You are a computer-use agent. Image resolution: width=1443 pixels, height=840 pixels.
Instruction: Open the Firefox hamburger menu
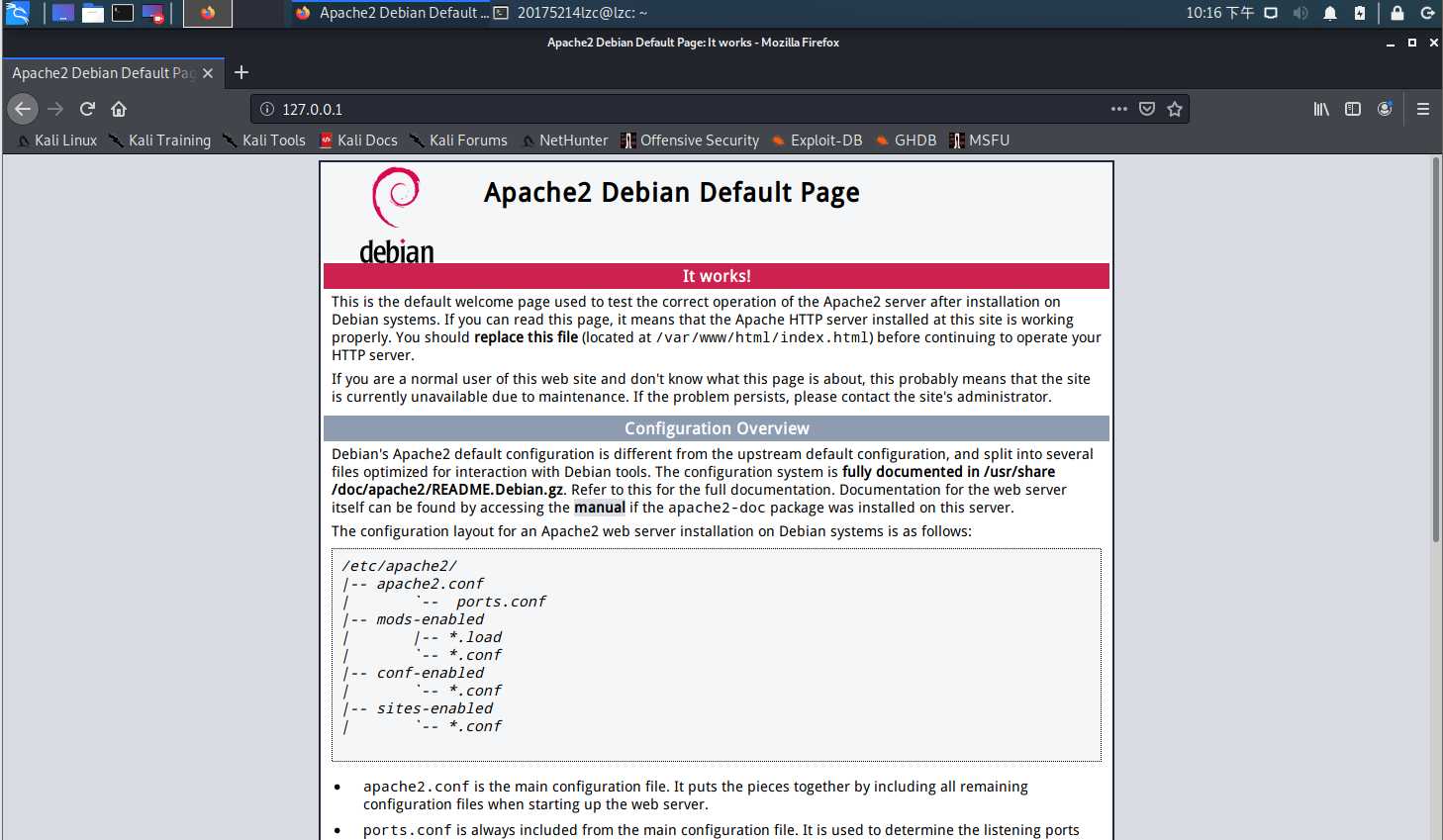[x=1423, y=109]
